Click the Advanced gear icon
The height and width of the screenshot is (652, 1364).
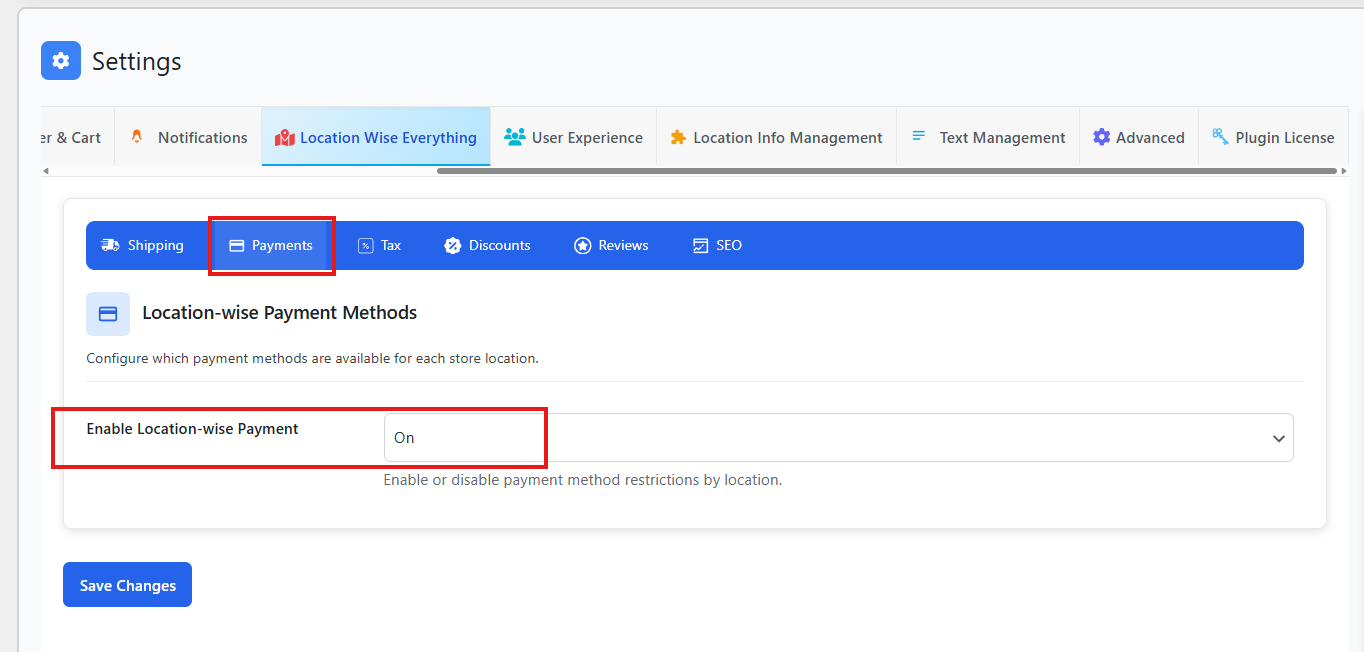pyautogui.click(x=1101, y=137)
